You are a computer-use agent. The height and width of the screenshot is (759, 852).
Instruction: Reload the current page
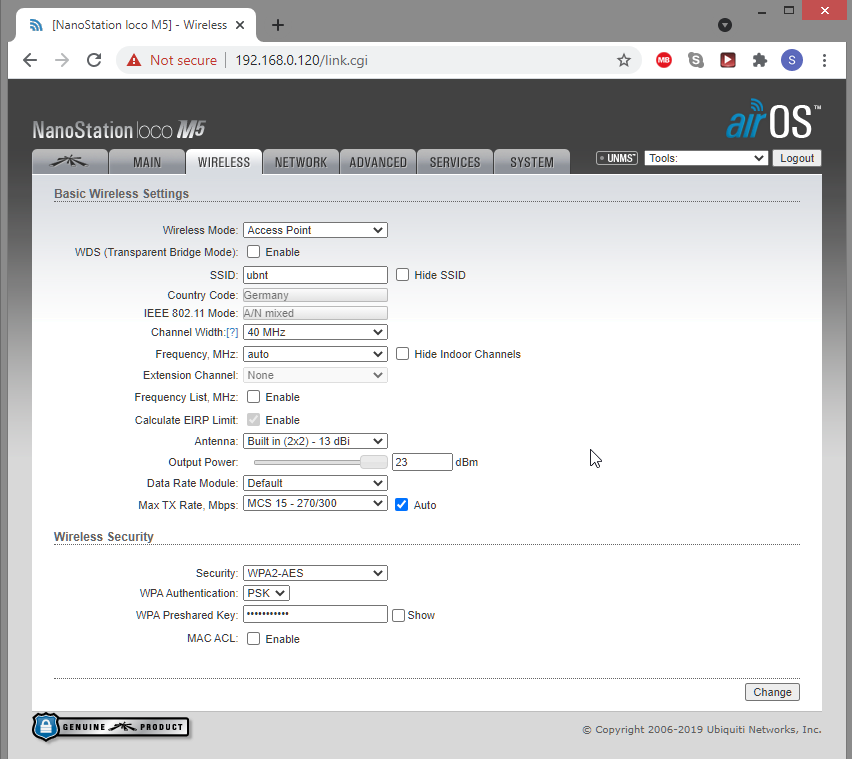click(94, 60)
